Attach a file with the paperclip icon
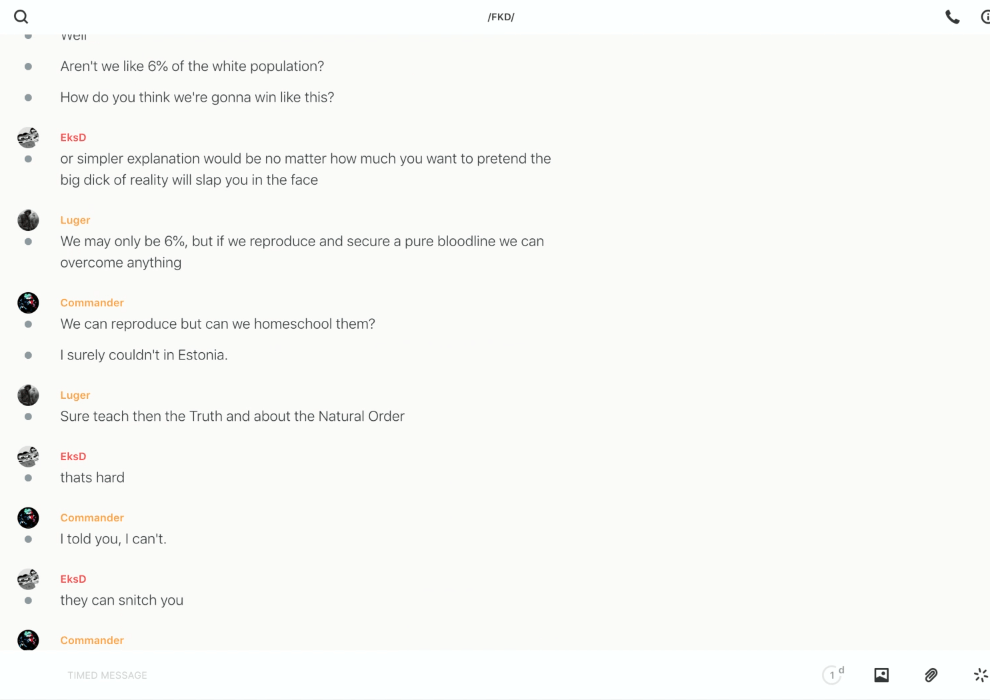The image size is (990, 700). 931,675
